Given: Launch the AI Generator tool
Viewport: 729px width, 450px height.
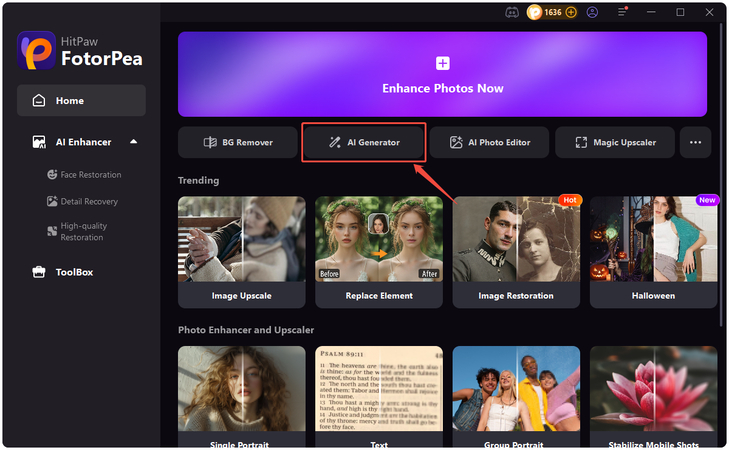Looking at the screenshot, I should [364, 142].
